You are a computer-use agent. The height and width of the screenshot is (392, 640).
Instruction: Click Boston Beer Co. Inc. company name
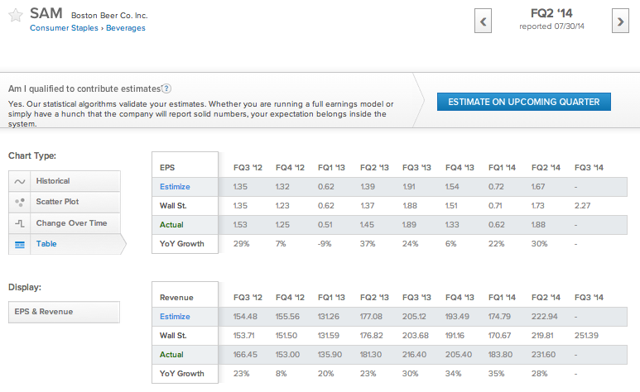pos(109,16)
